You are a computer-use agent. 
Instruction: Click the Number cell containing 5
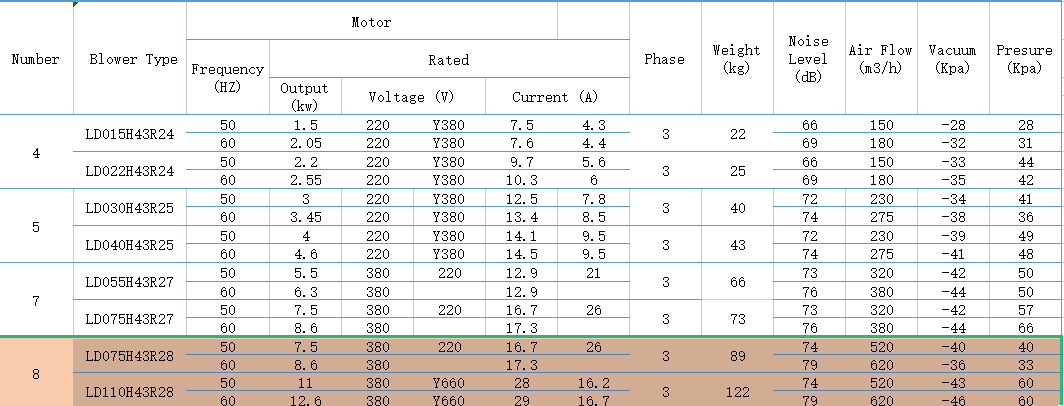(x=36, y=226)
